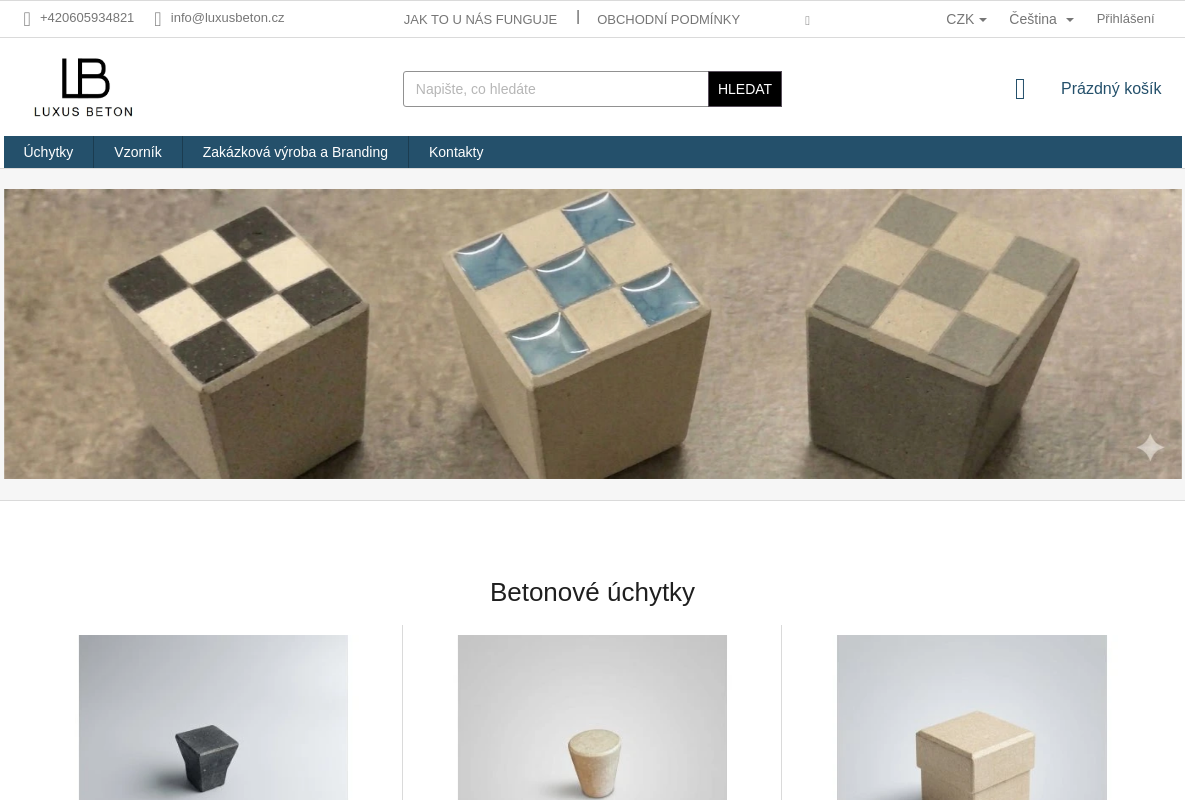The height and width of the screenshot is (800, 1200).
Task: Open the Úchytky menu item
Action: (x=48, y=152)
